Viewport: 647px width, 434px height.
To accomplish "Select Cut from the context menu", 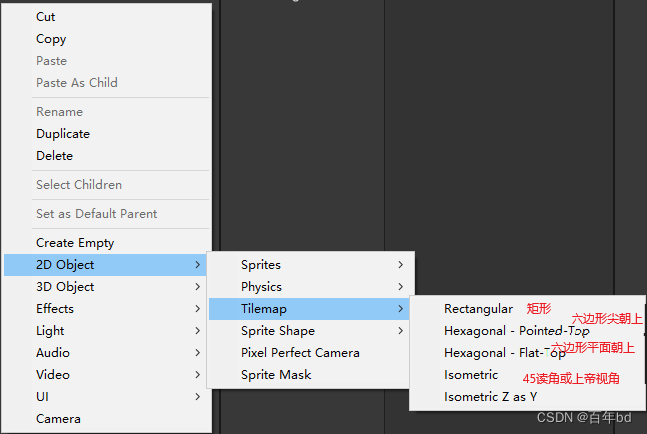I will point(46,17).
